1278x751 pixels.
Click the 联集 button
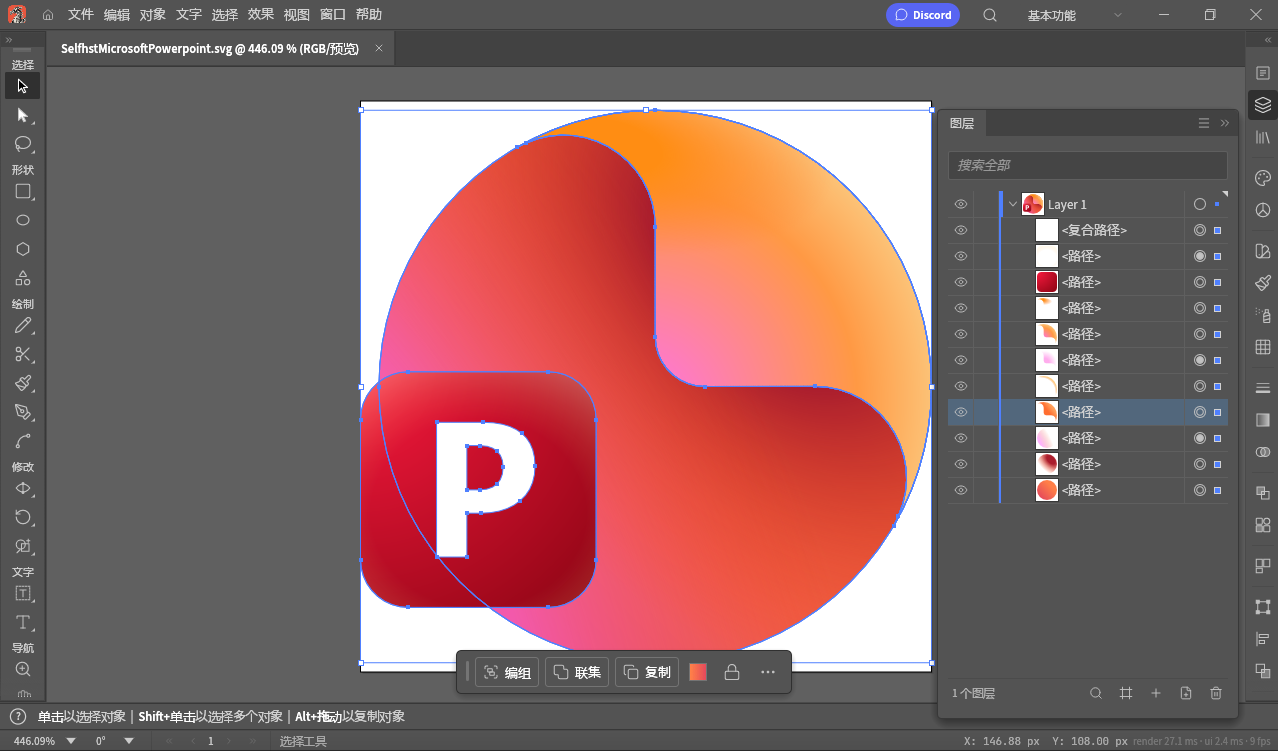(x=577, y=672)
